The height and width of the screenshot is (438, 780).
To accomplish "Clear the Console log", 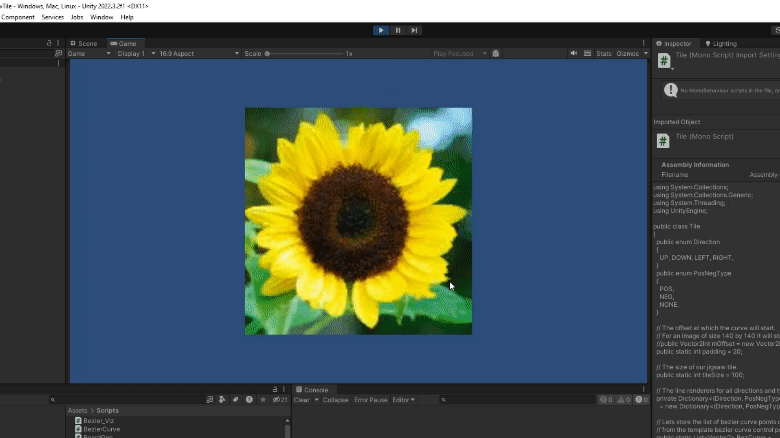I will click(301, 400).
